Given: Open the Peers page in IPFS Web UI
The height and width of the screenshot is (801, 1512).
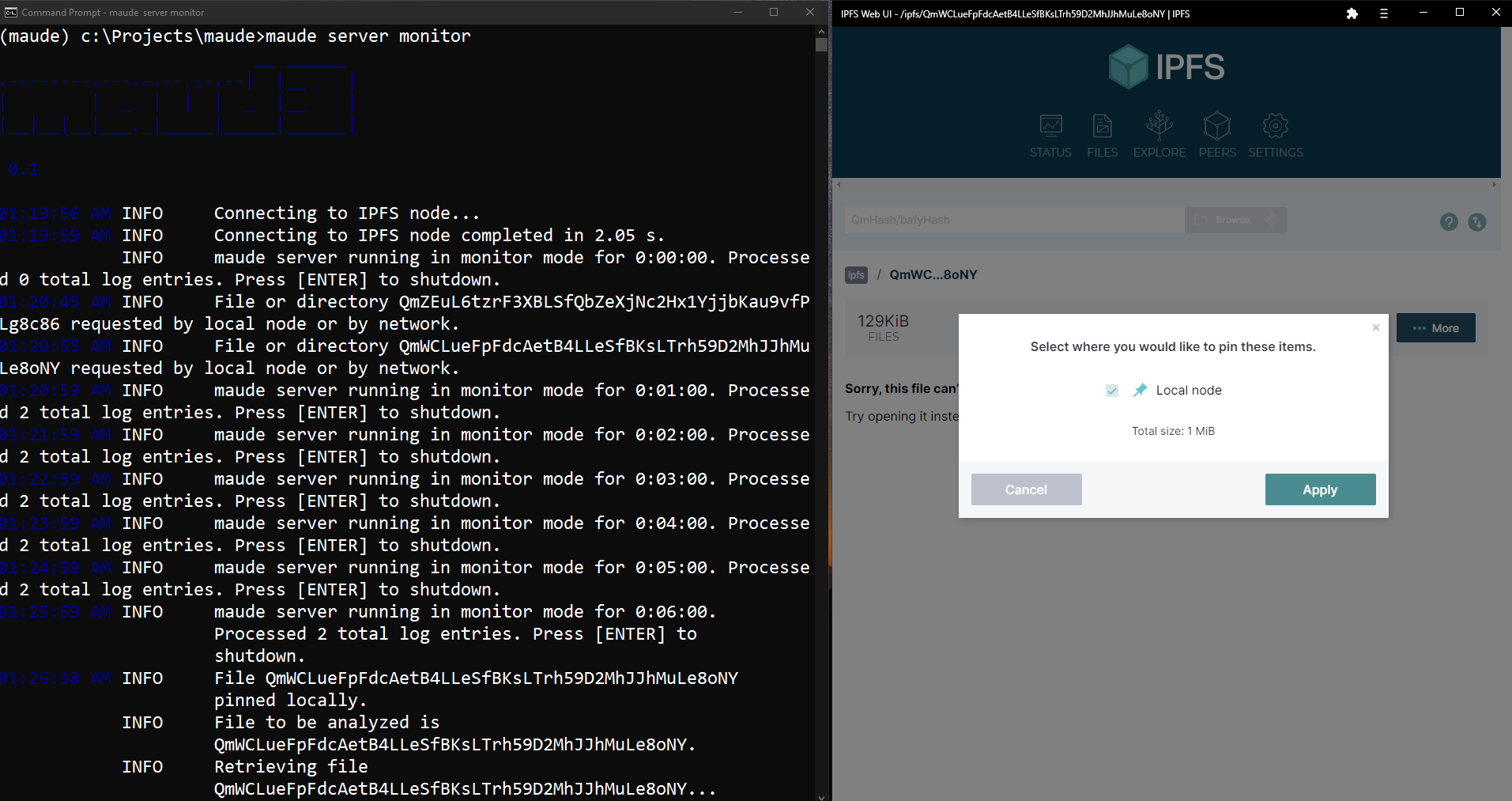Looking at the screenshot, I should tap(1217, 136).
